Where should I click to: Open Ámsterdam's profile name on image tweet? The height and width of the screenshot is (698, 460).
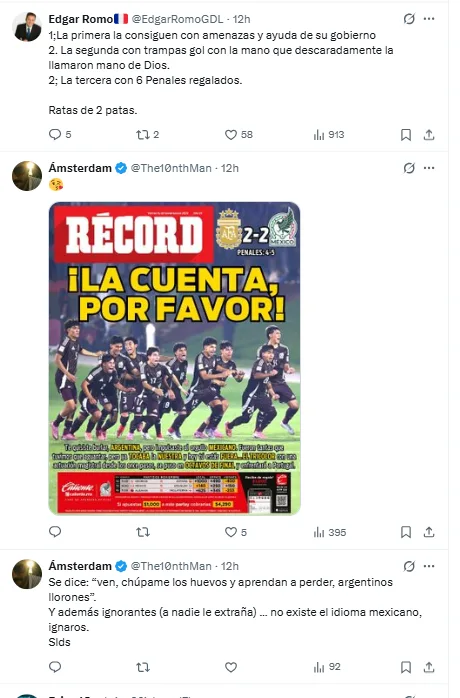tap(80, 168)
